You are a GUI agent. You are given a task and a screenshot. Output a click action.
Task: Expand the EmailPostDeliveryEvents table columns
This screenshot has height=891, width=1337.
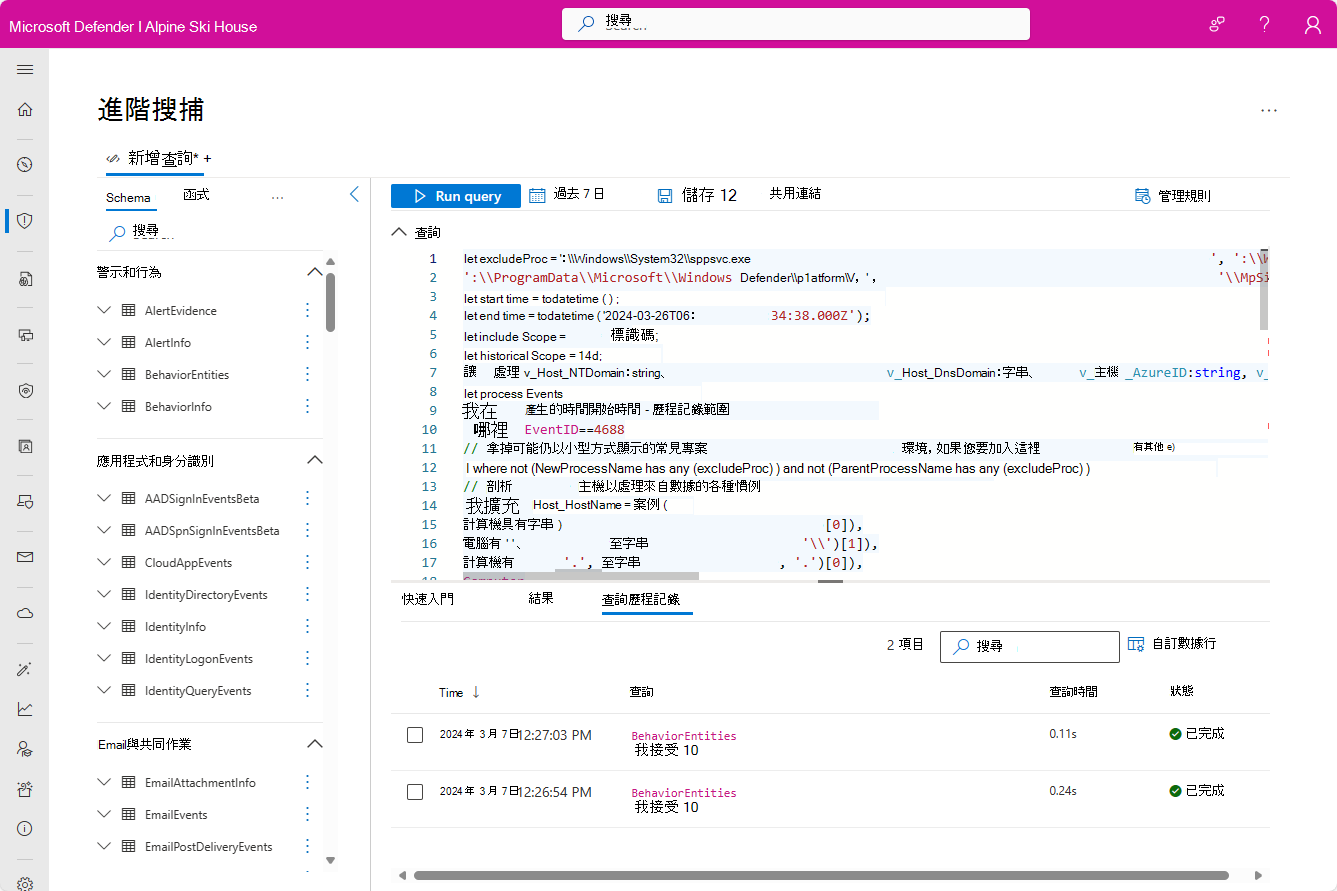tap(104, 847)
